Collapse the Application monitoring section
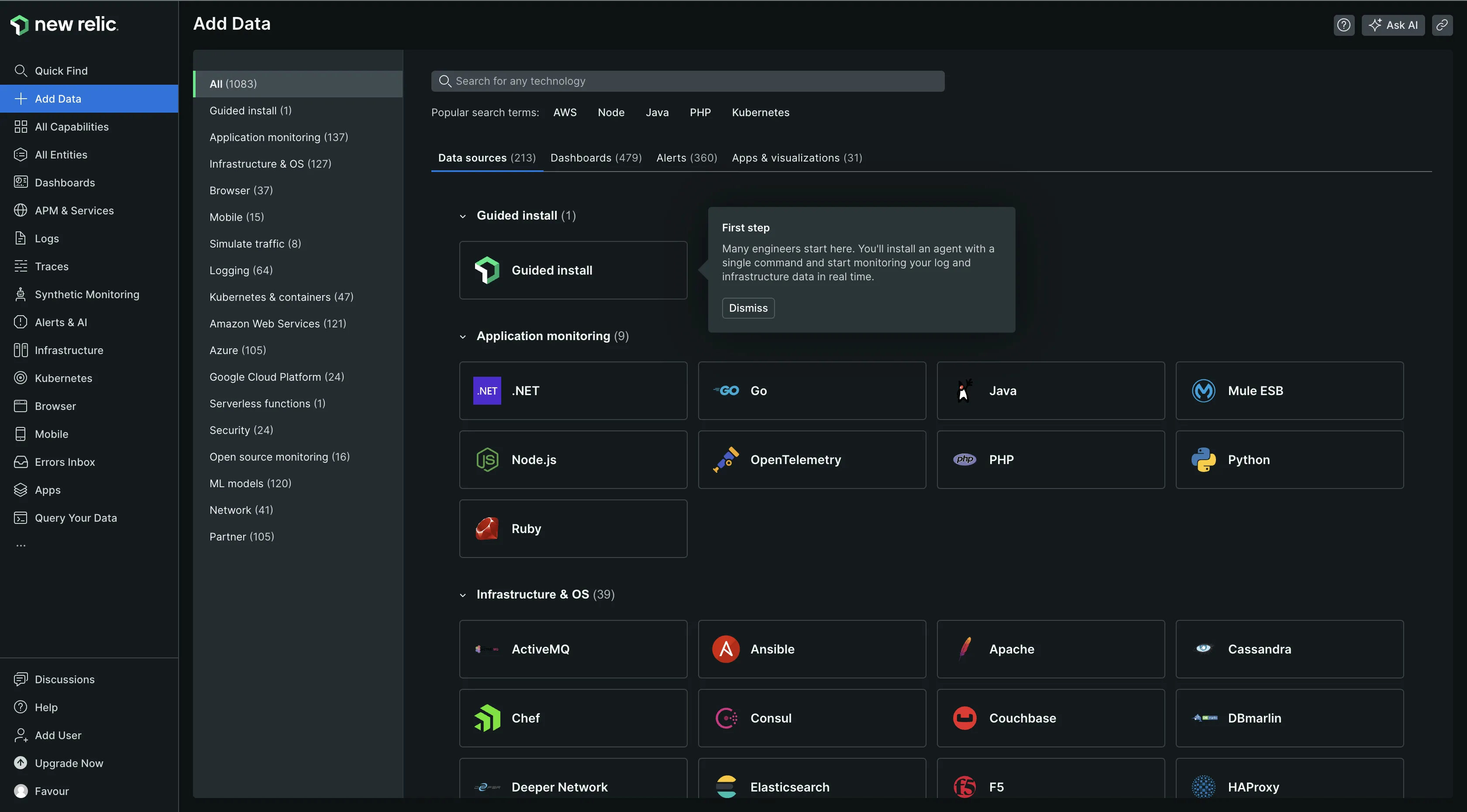The height and width of the screenshot is (812, 1467). coord(463,337)
